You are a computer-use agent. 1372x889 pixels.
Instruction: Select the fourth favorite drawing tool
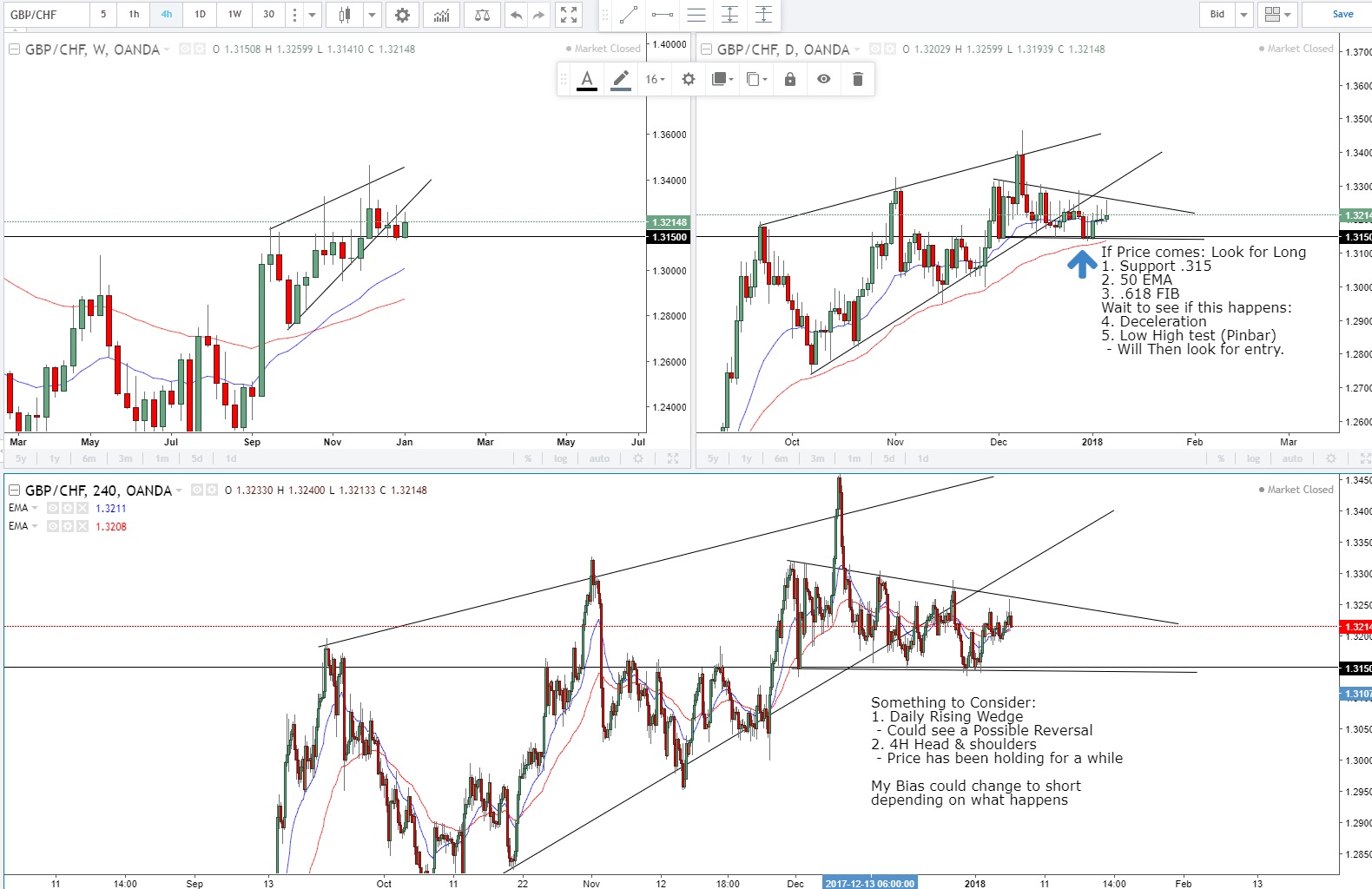click(x=730, y=15)
